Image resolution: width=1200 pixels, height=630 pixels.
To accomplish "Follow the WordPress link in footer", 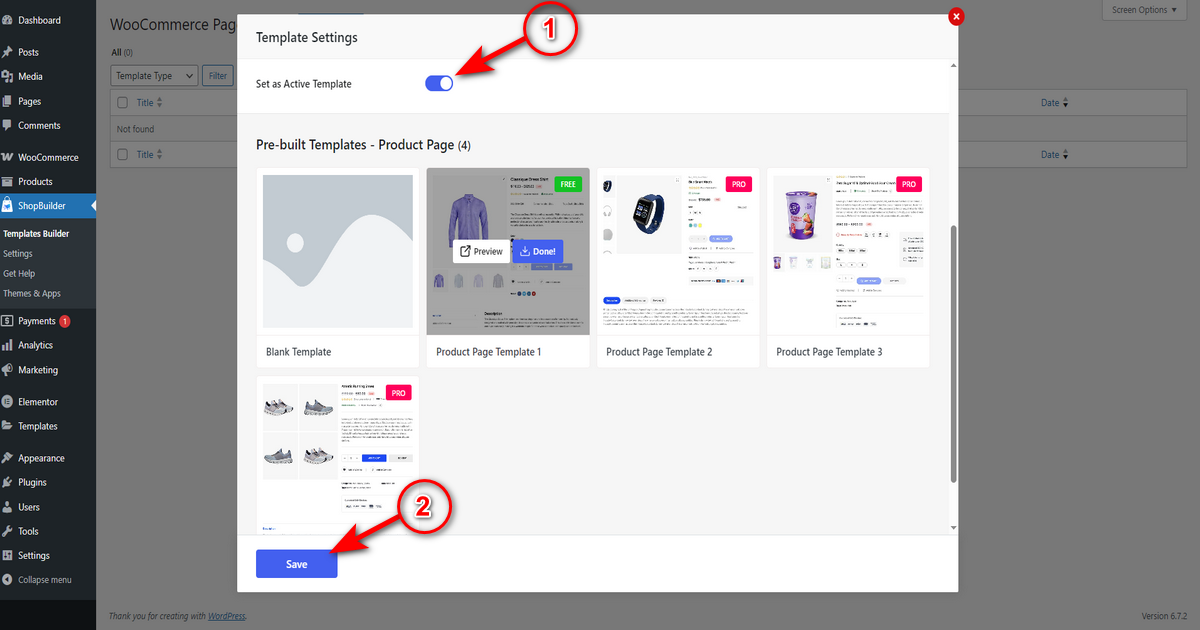I will coord(227,616).
